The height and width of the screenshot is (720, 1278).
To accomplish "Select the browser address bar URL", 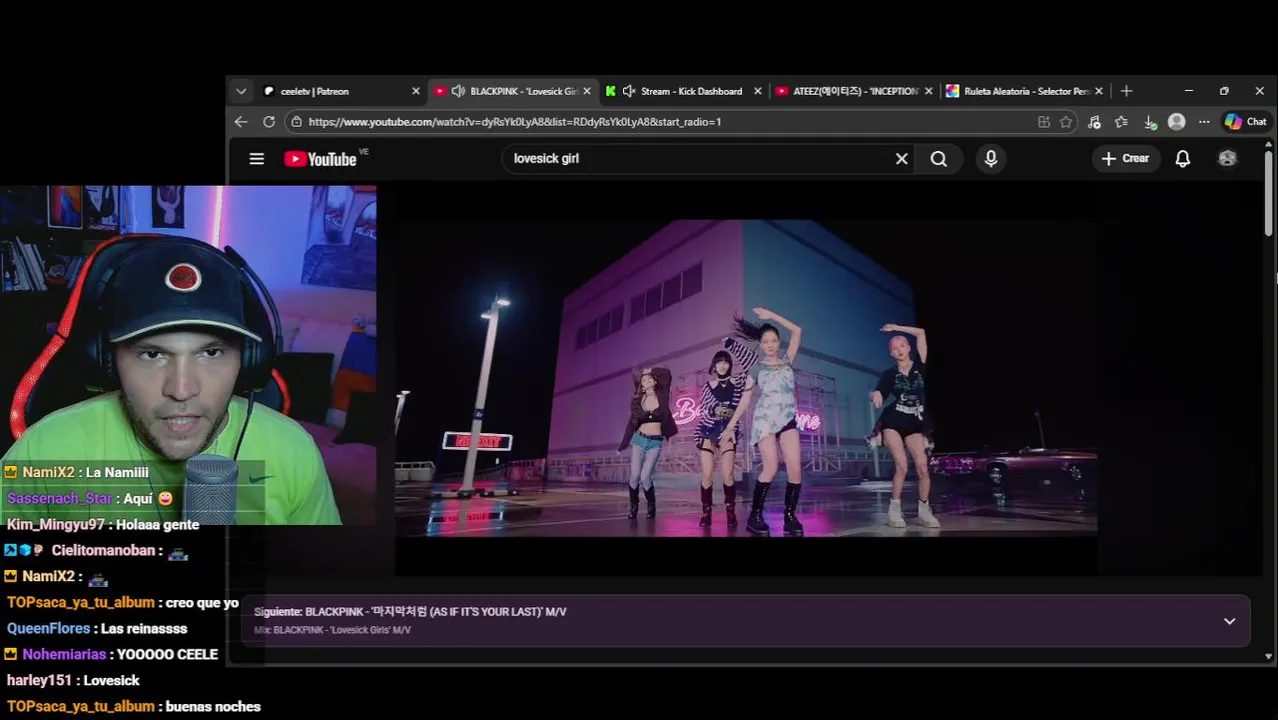I will pyautogui.click(x=514, y=122).
